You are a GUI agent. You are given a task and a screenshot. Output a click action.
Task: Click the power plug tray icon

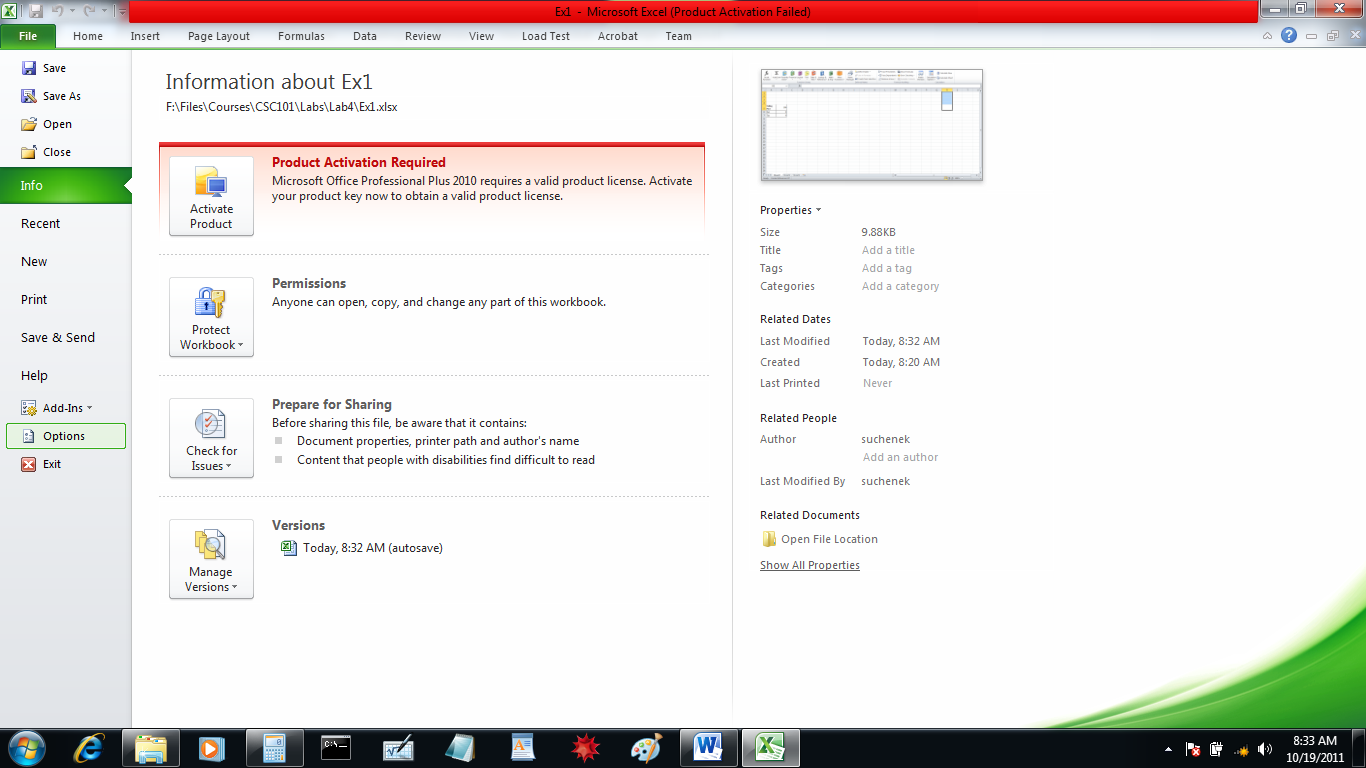1217,749
